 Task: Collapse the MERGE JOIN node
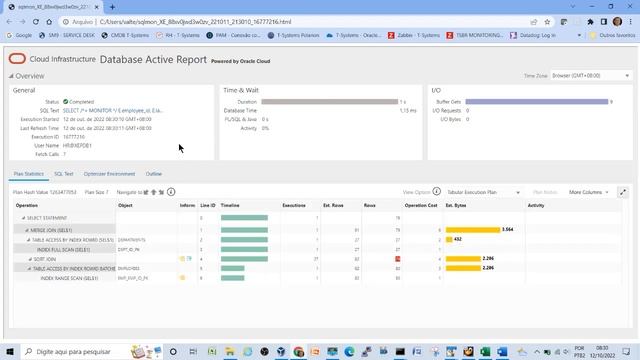[27, 230]
